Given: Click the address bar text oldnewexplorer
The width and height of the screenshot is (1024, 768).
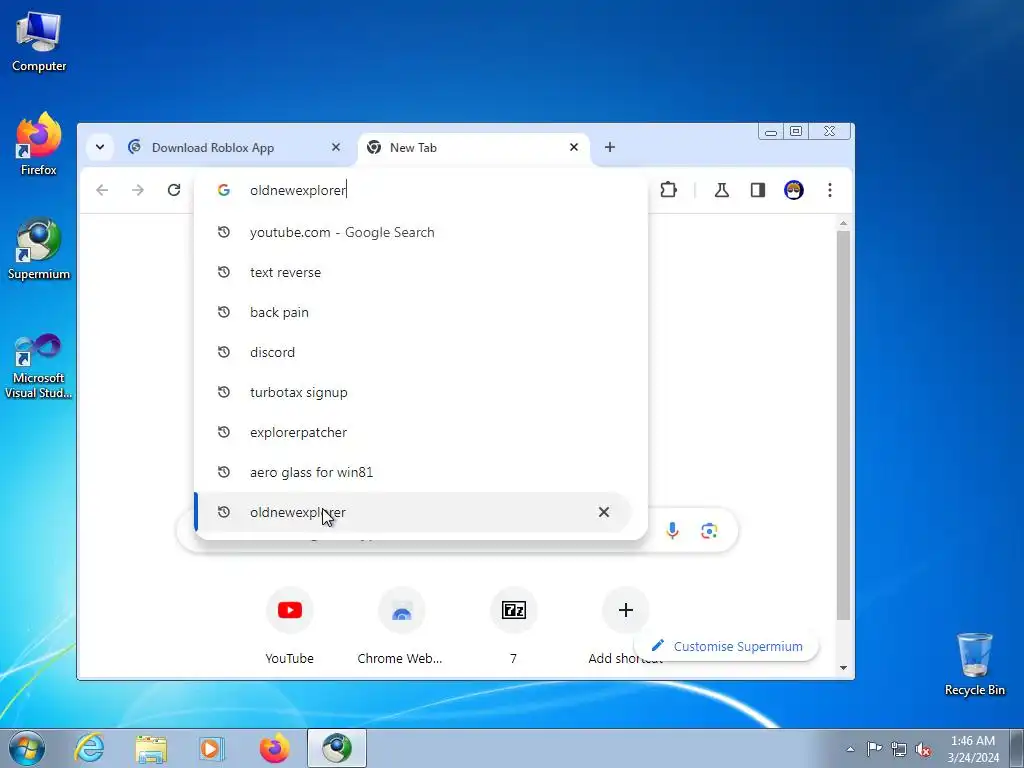Looking at the screenshot, I should pos(298,190).
